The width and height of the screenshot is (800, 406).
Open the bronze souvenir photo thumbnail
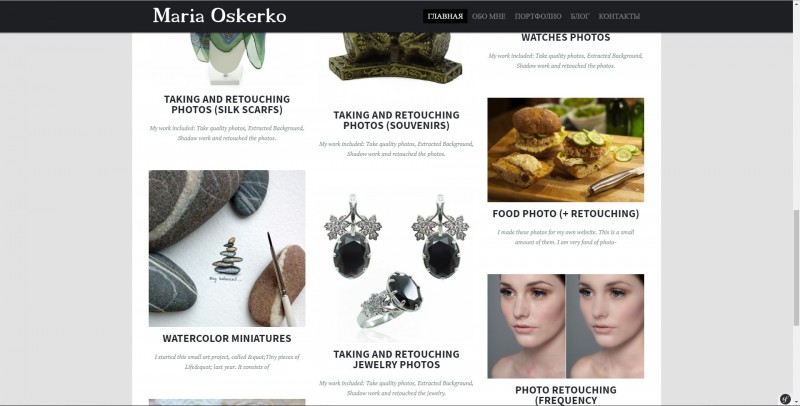click(396, 60)
